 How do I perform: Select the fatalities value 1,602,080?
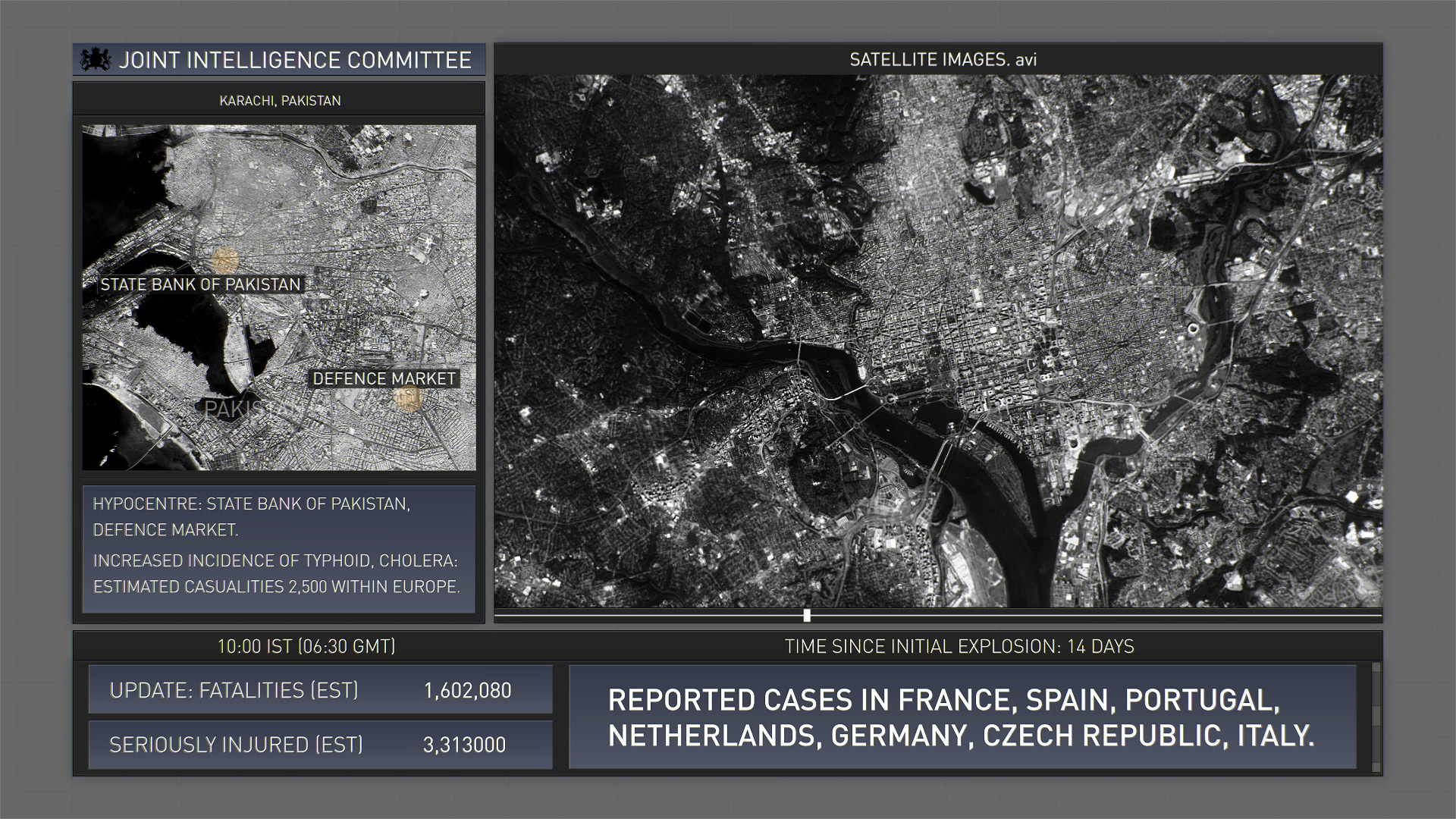(x=467, y=690)
